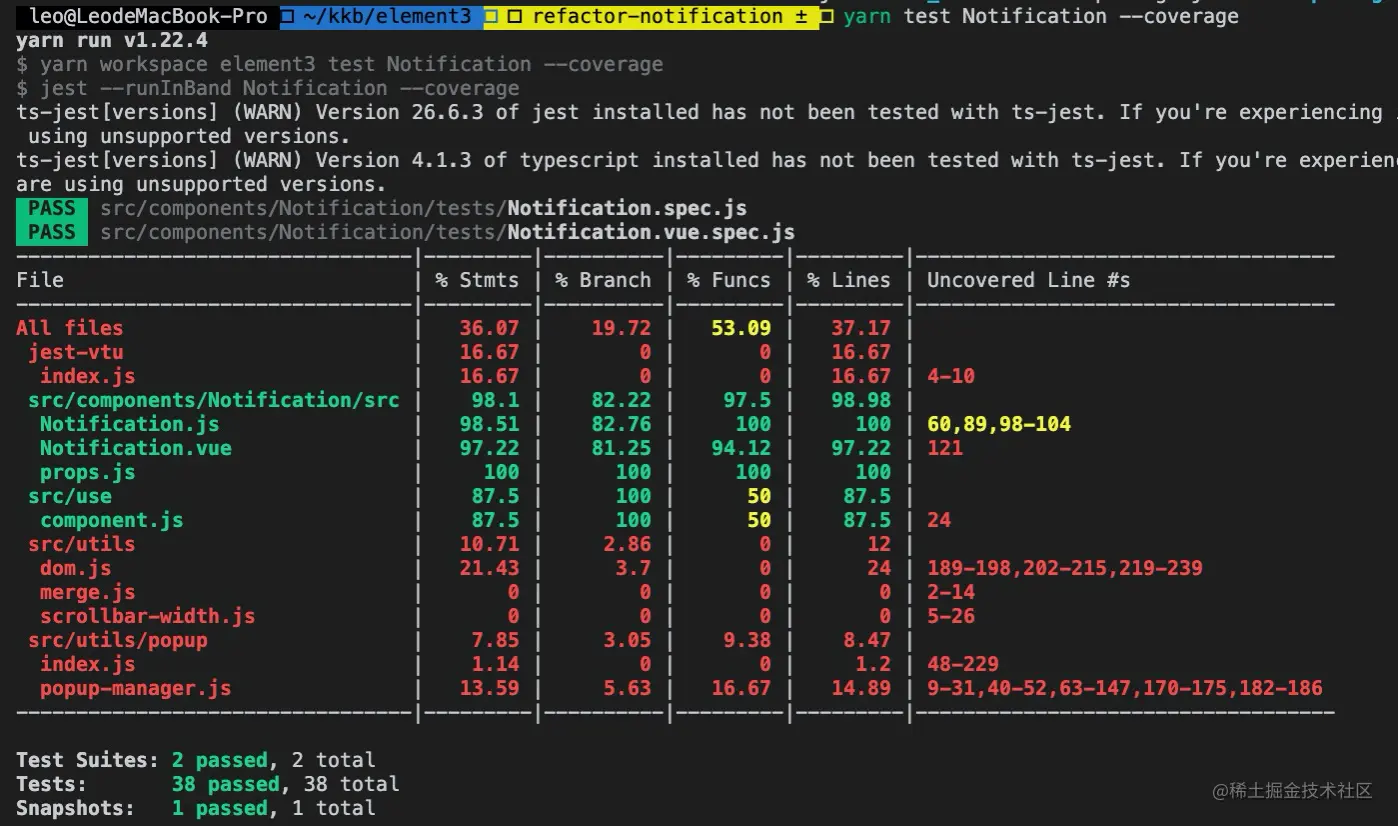Click uncovered lines '48-229'

pyautogui.click(x=963, y=664)
